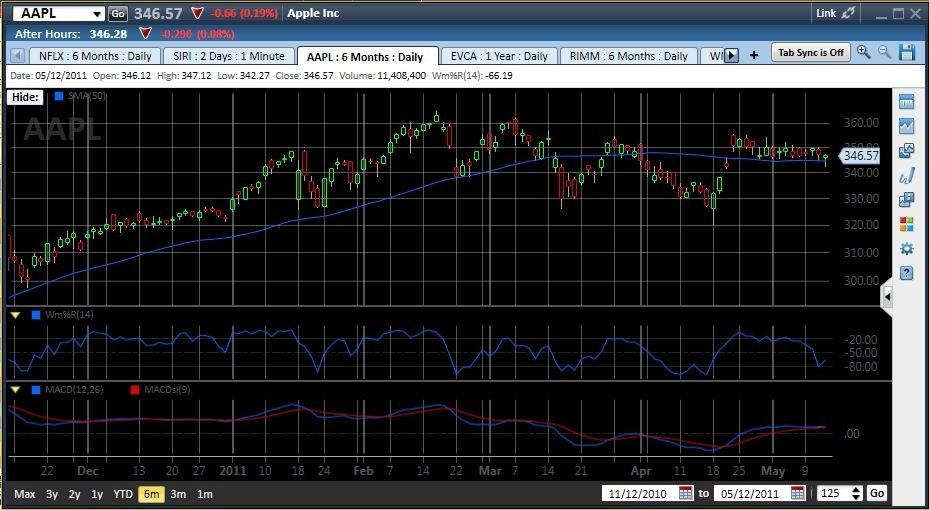Open the time frame ruler icon in the sidebar
The width and height of the screenshot is (929, 510).
906,102
